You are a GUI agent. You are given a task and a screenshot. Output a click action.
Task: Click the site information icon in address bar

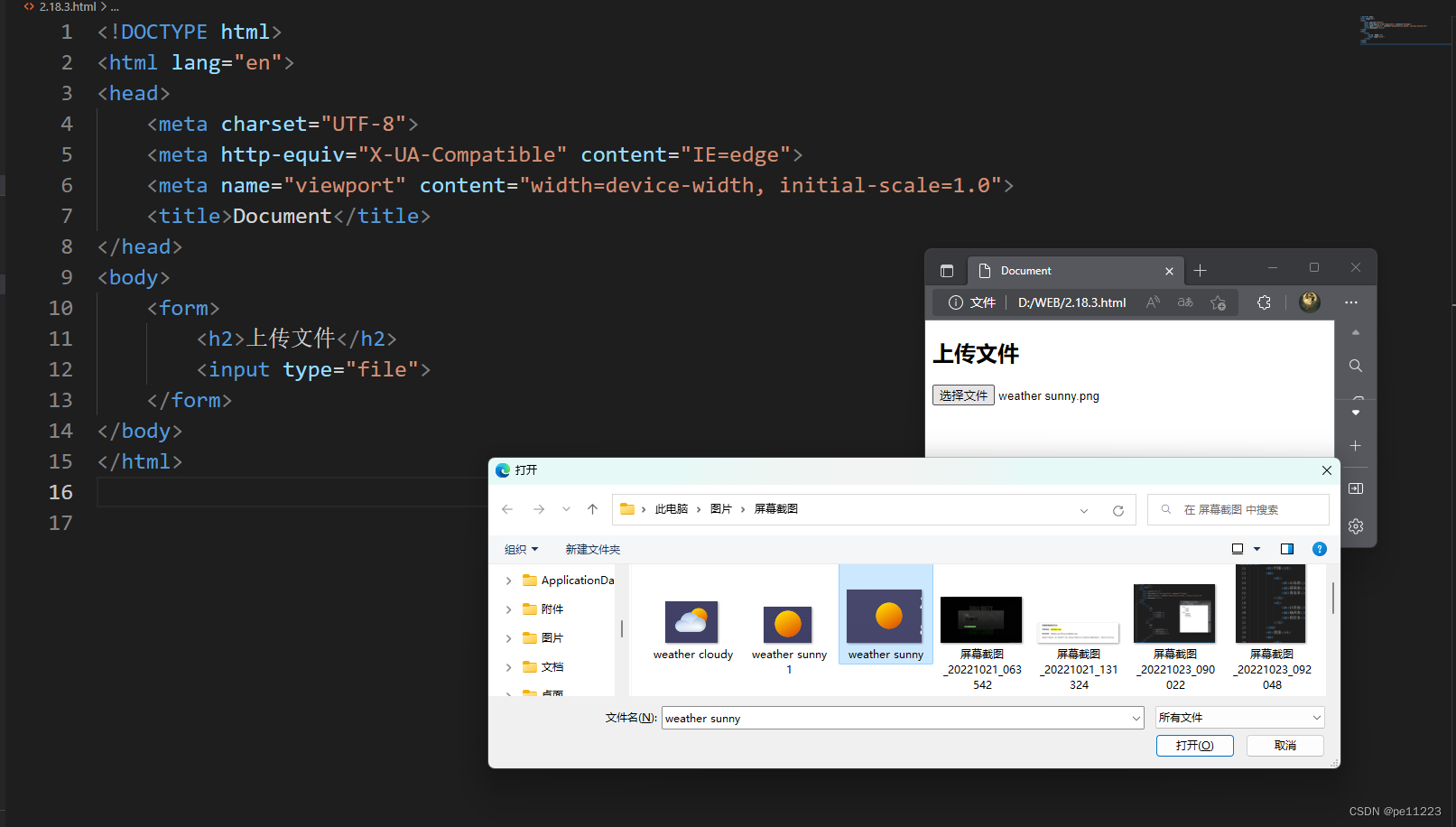(x=955, y=302)
